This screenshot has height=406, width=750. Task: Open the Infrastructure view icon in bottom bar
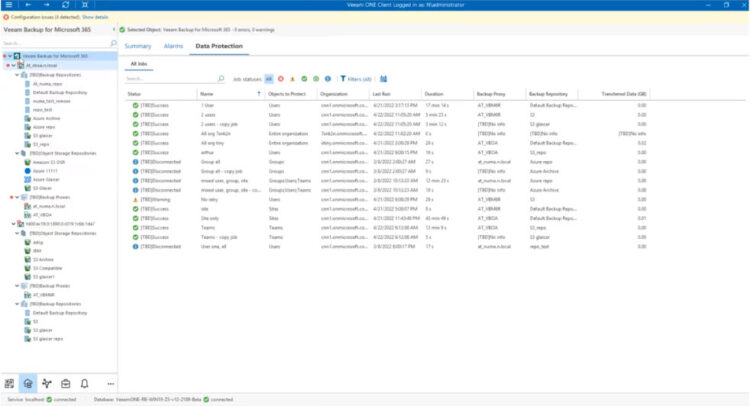coord(9,384)
